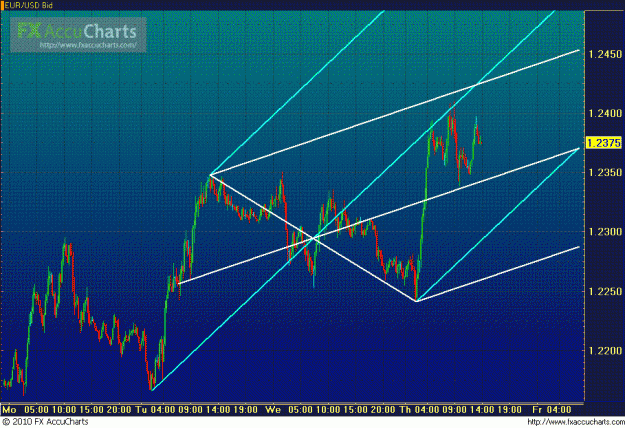Click the 1.2400 price axis label
The width and height of the screenshot is (625, 428).
605,114
